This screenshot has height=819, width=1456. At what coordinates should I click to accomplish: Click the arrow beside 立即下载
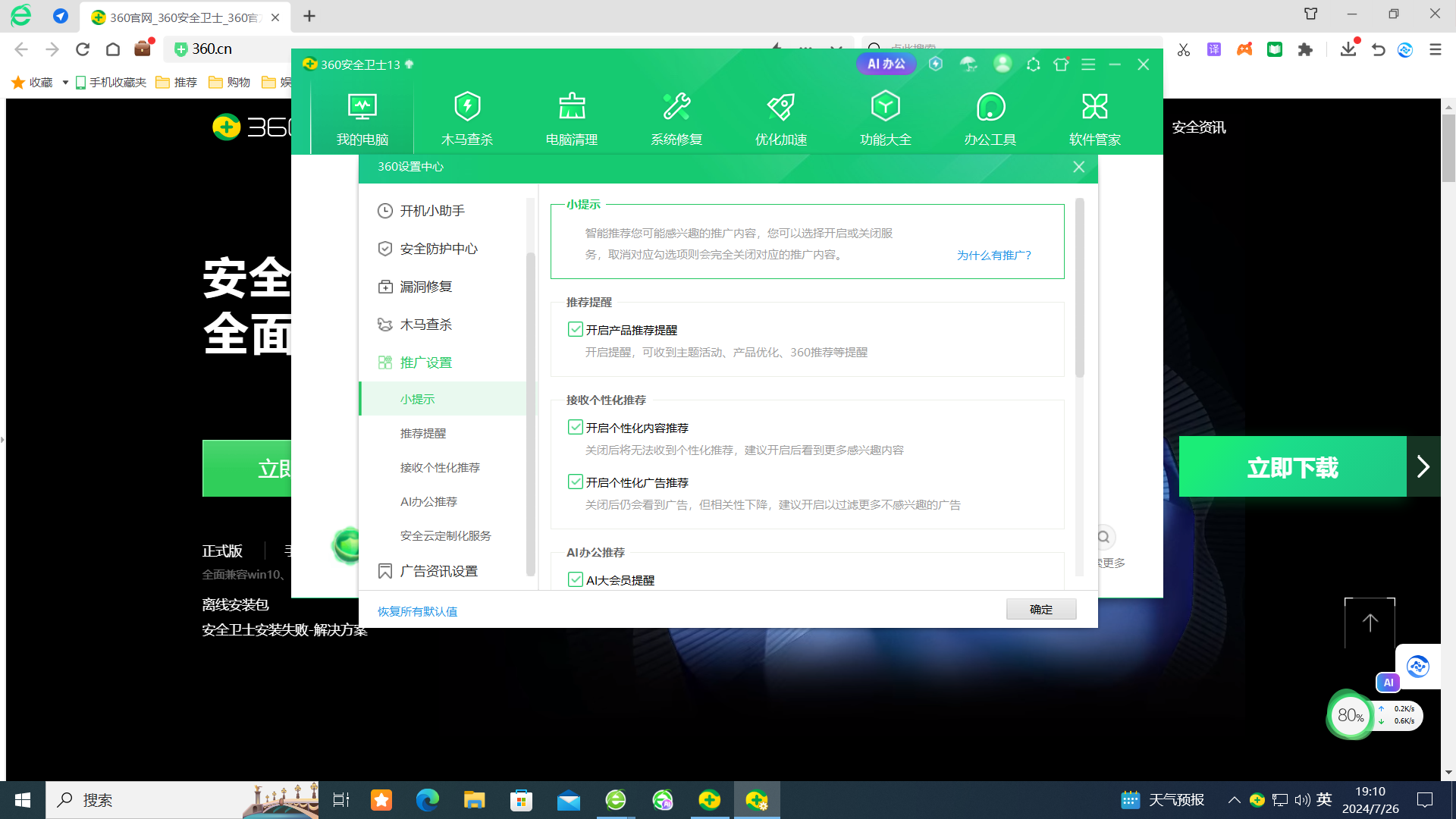(1423, 466)
